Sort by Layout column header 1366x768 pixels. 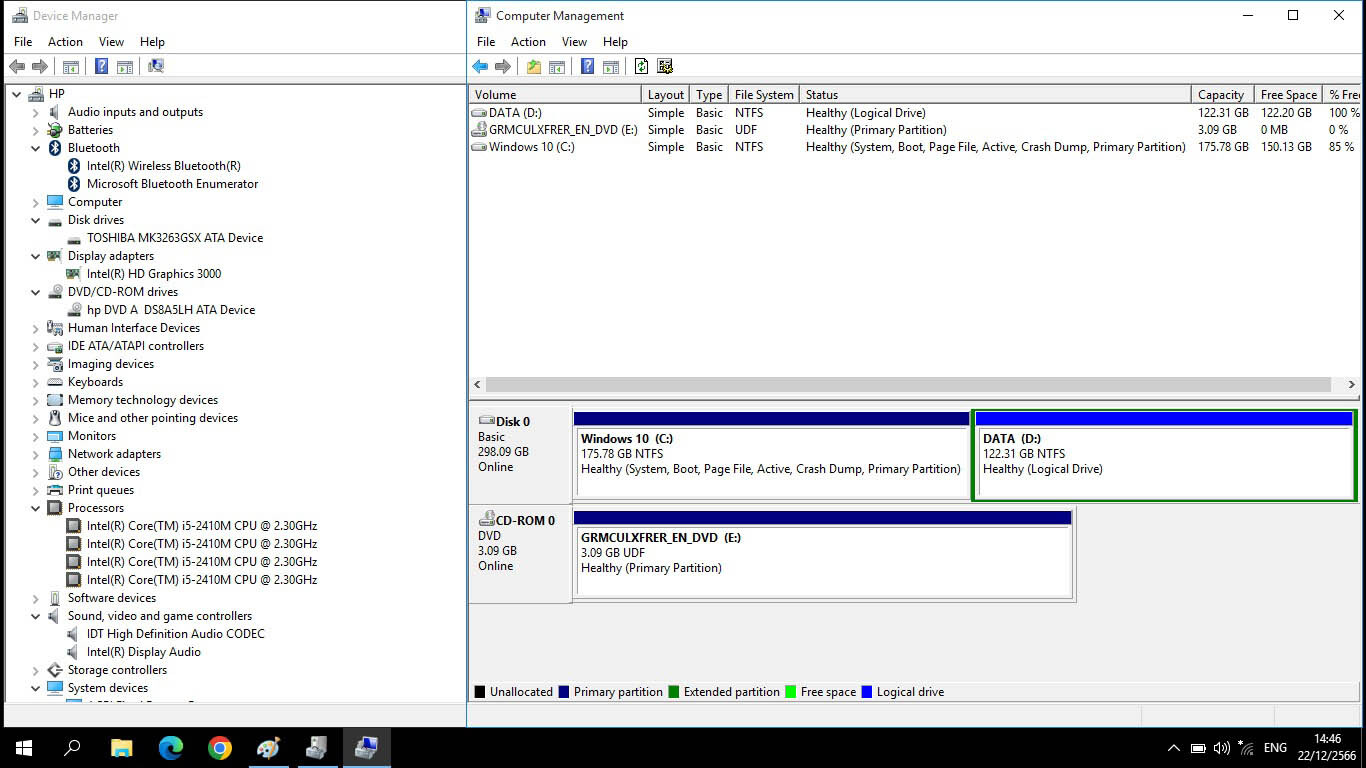point(666,95)
